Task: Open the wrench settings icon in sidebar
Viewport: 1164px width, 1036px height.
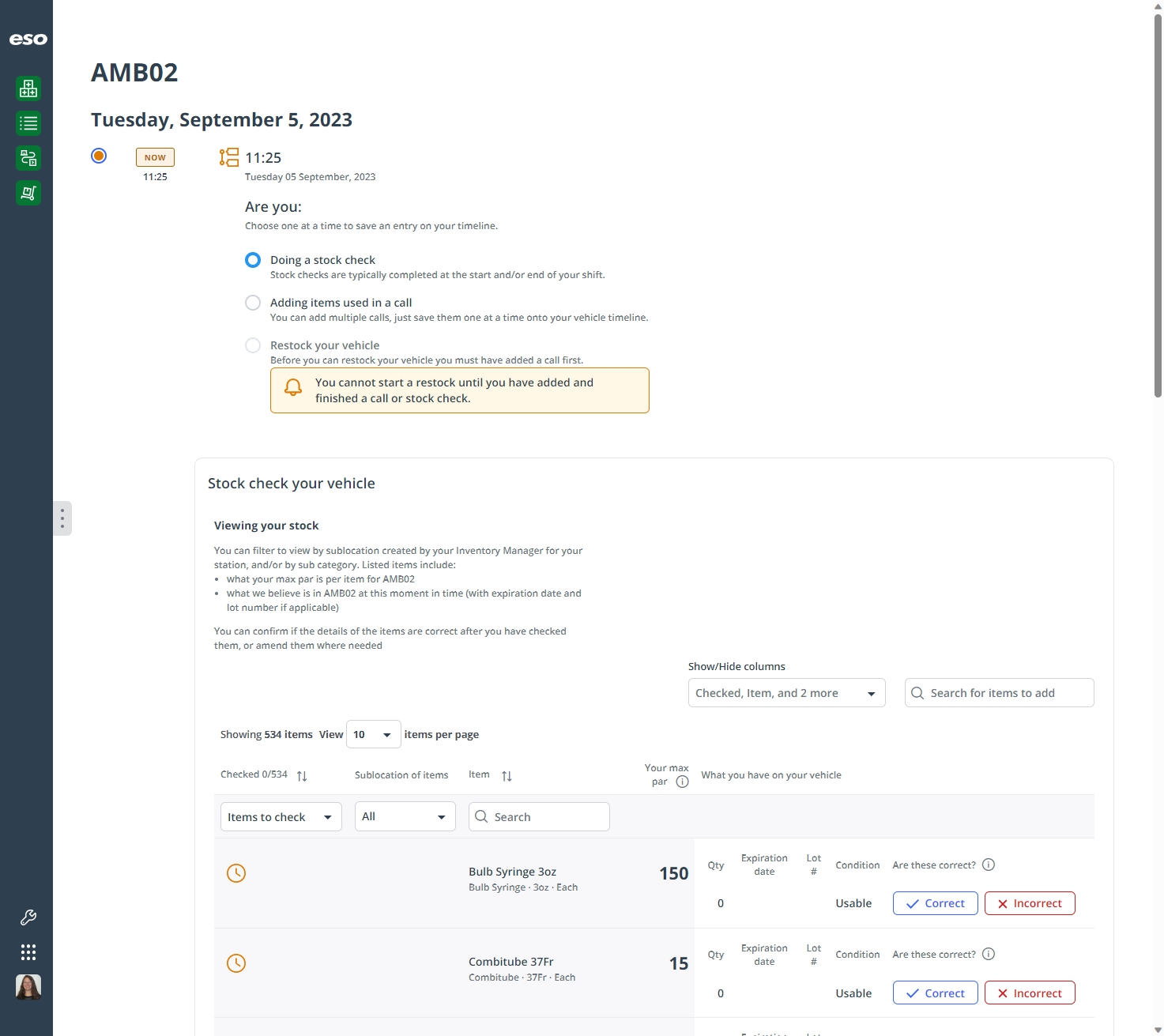Action: click(x=28, y=917)
